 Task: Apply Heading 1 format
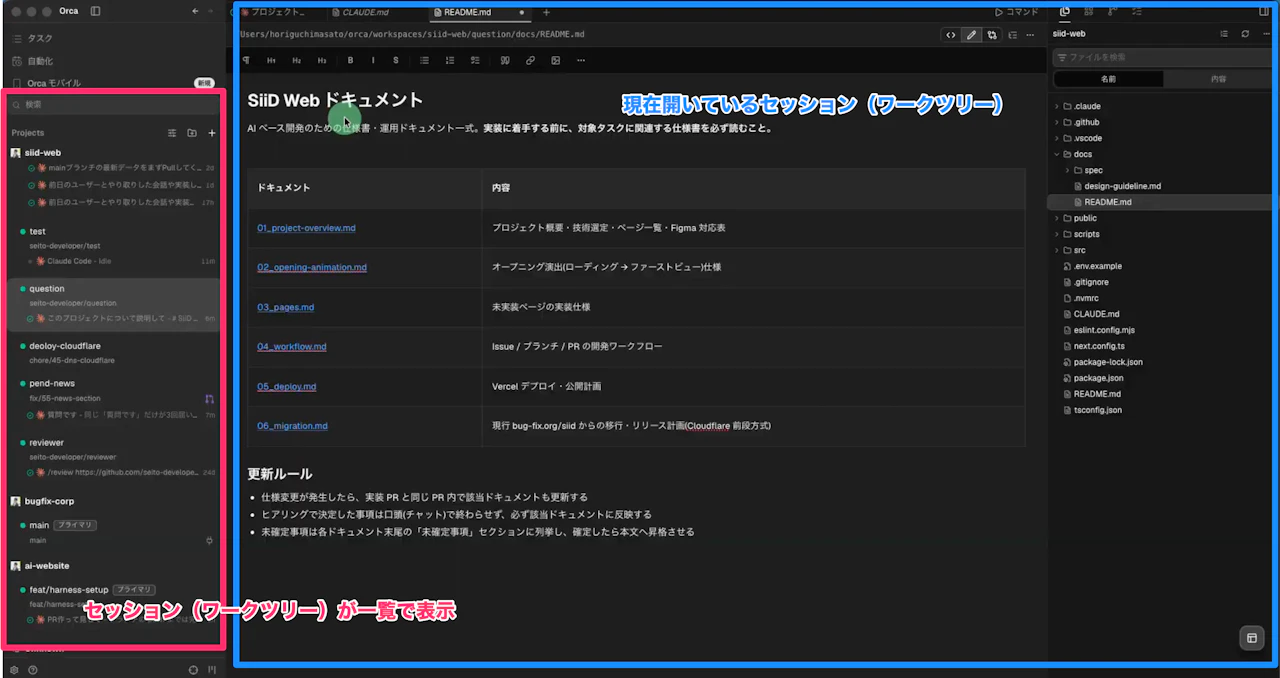[x=271, y=60]
